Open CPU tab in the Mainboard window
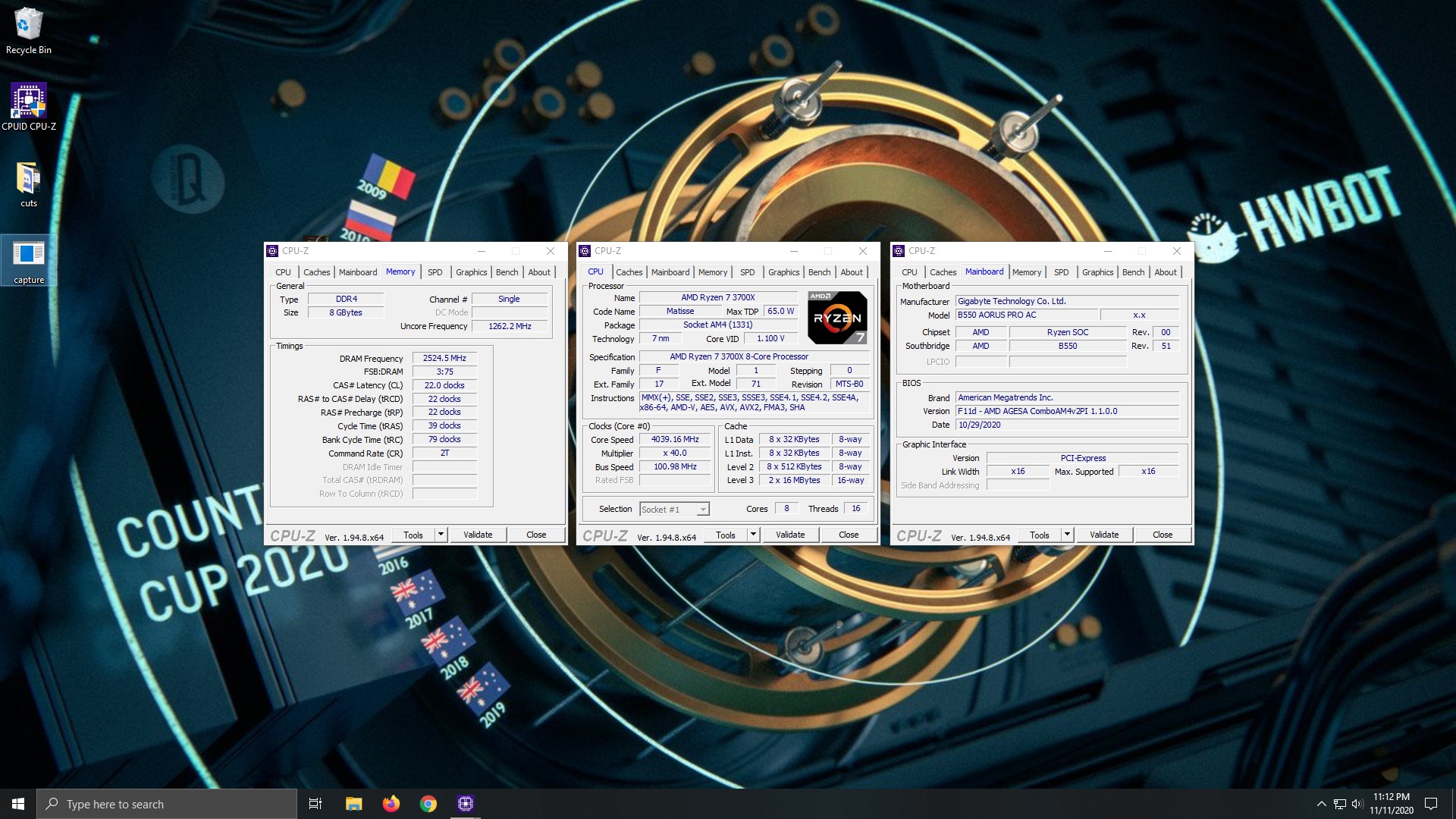This screenshot has width=1456, height=819. [x=909, y=272]
